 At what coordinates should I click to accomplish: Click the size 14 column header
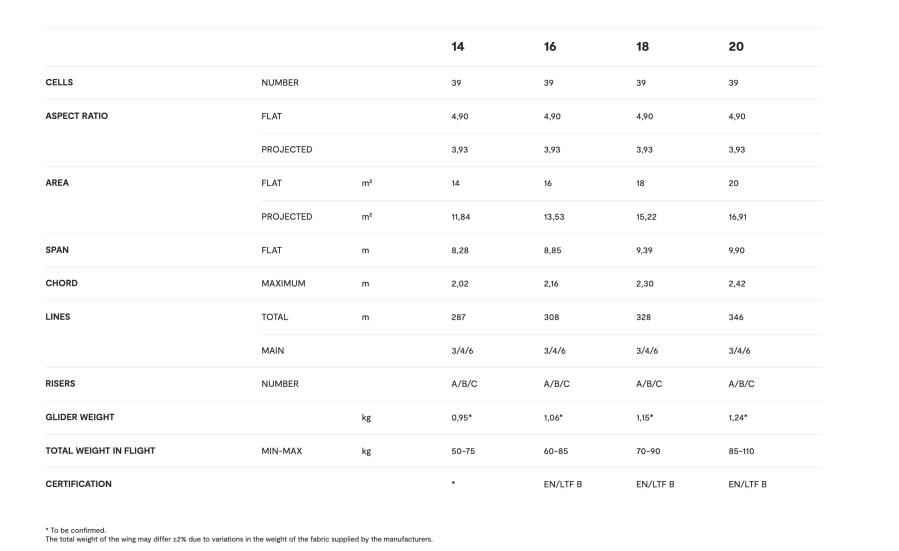458,47
